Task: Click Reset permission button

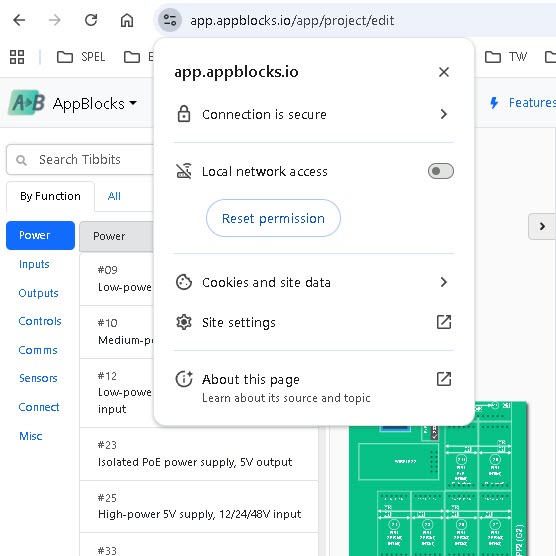Action: tap(273, 218)
